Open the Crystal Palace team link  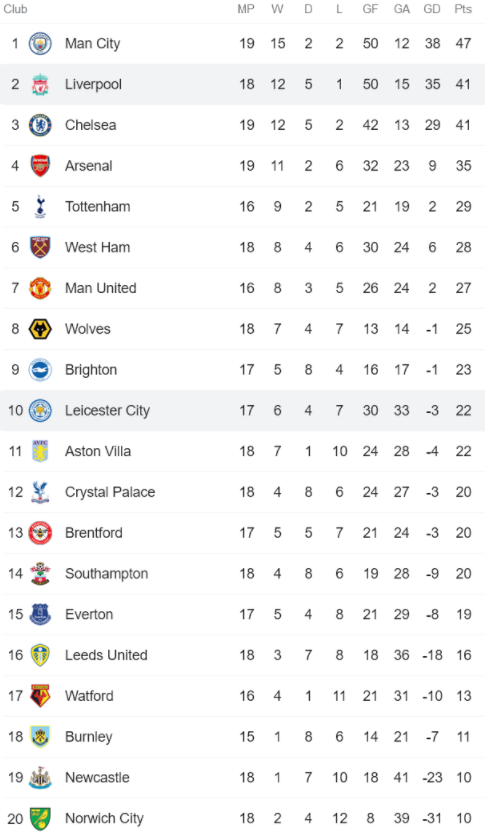110,492
